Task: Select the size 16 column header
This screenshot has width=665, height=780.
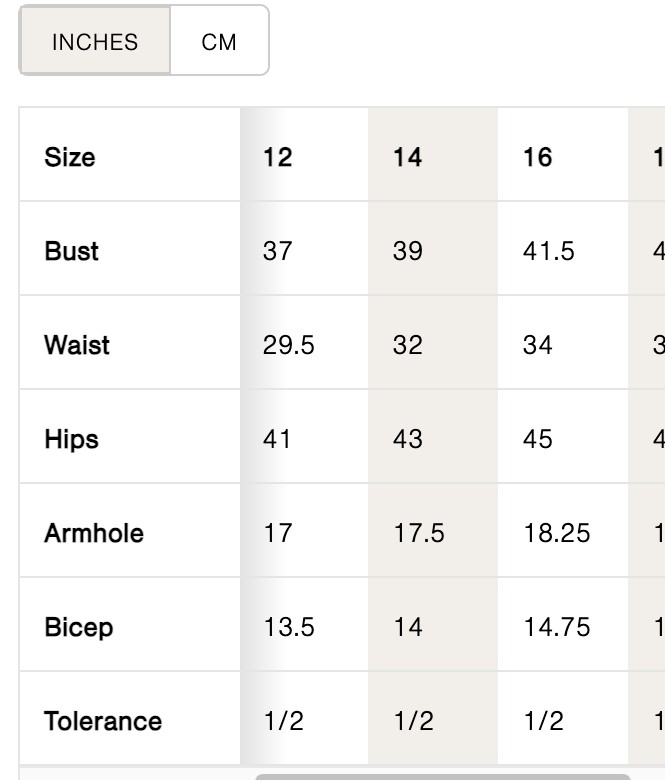Action: (538, 157)
